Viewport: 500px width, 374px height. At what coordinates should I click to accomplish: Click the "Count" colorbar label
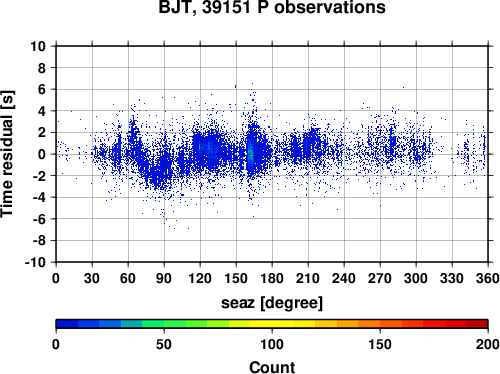pos(272,367)
